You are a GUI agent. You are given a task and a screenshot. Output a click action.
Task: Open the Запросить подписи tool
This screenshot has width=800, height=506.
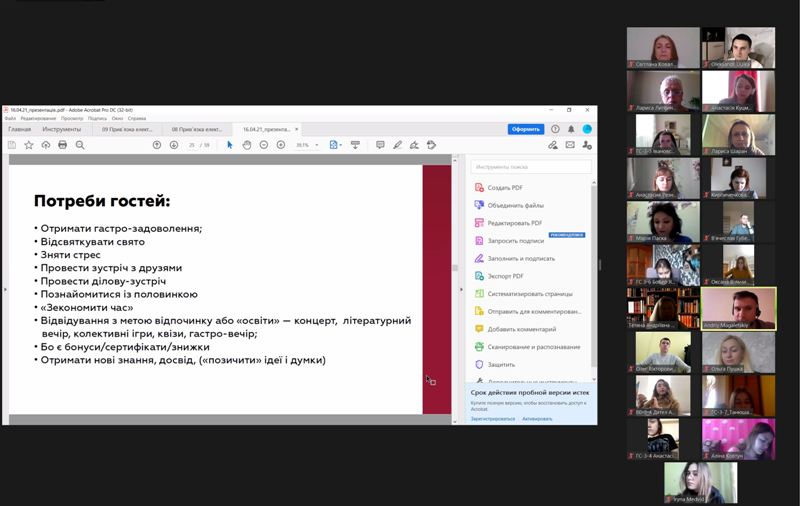point(516,241)
